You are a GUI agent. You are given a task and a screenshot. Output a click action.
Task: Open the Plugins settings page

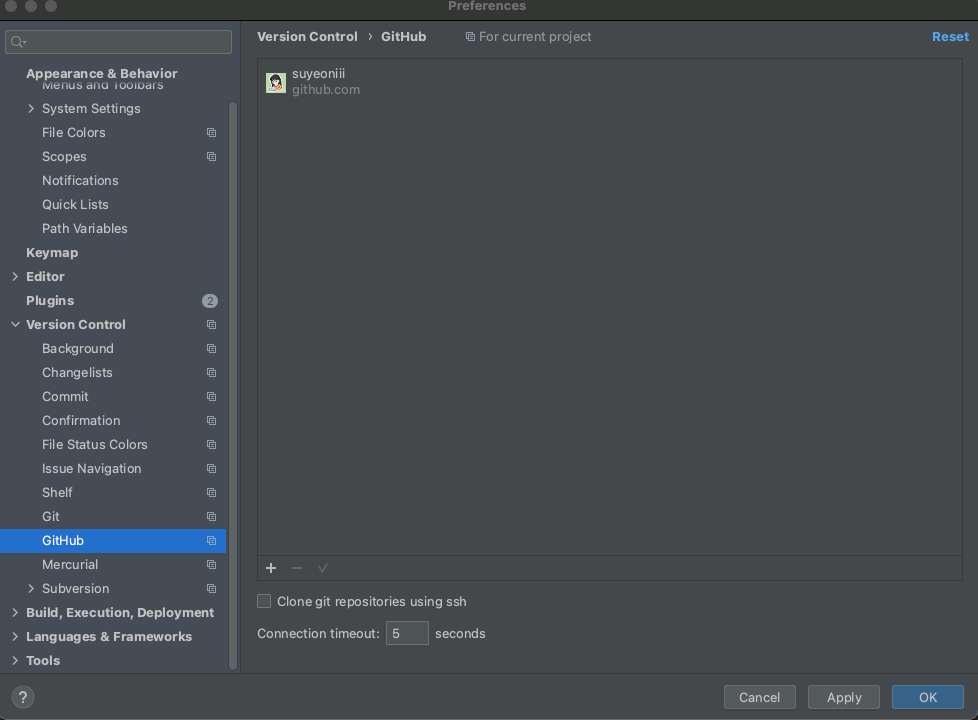coord(50,301)
